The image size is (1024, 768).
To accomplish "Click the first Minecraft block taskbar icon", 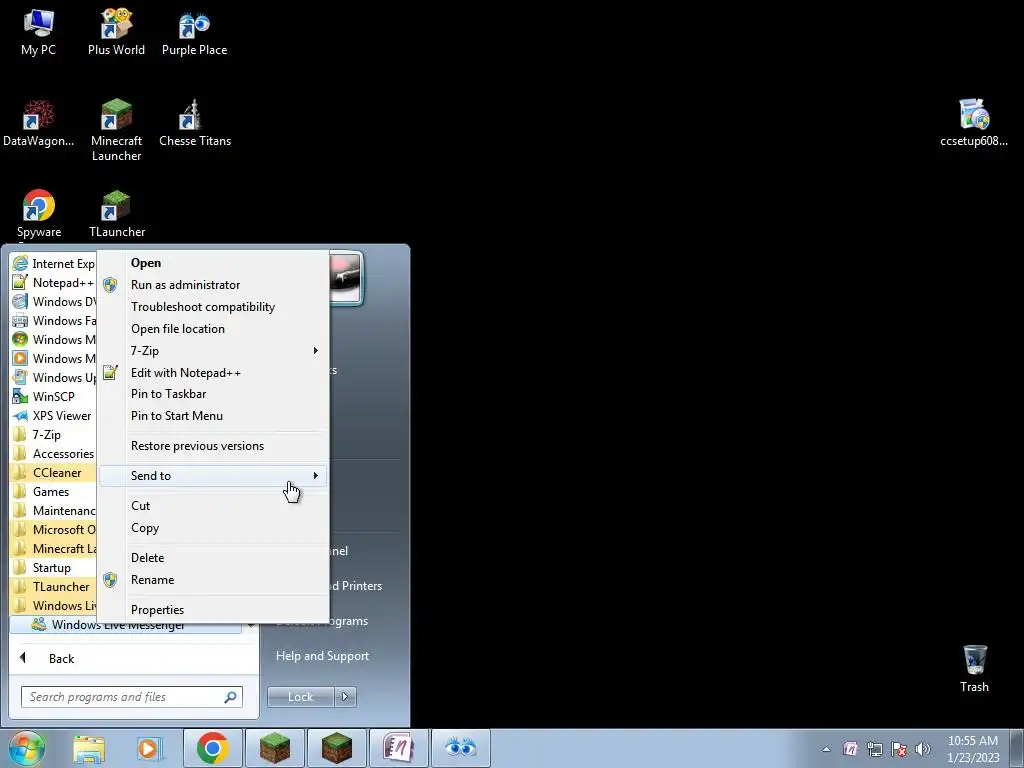I will click(274, 748).
